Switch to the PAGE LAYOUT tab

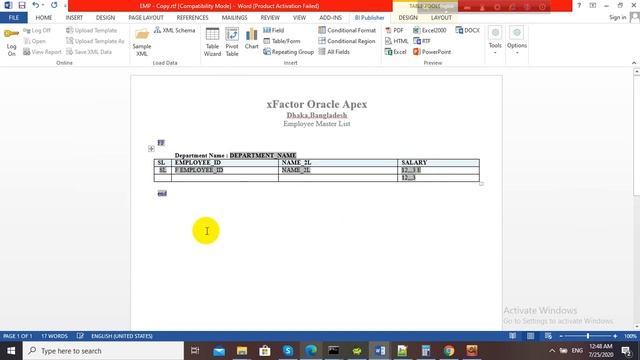point(146,18)
